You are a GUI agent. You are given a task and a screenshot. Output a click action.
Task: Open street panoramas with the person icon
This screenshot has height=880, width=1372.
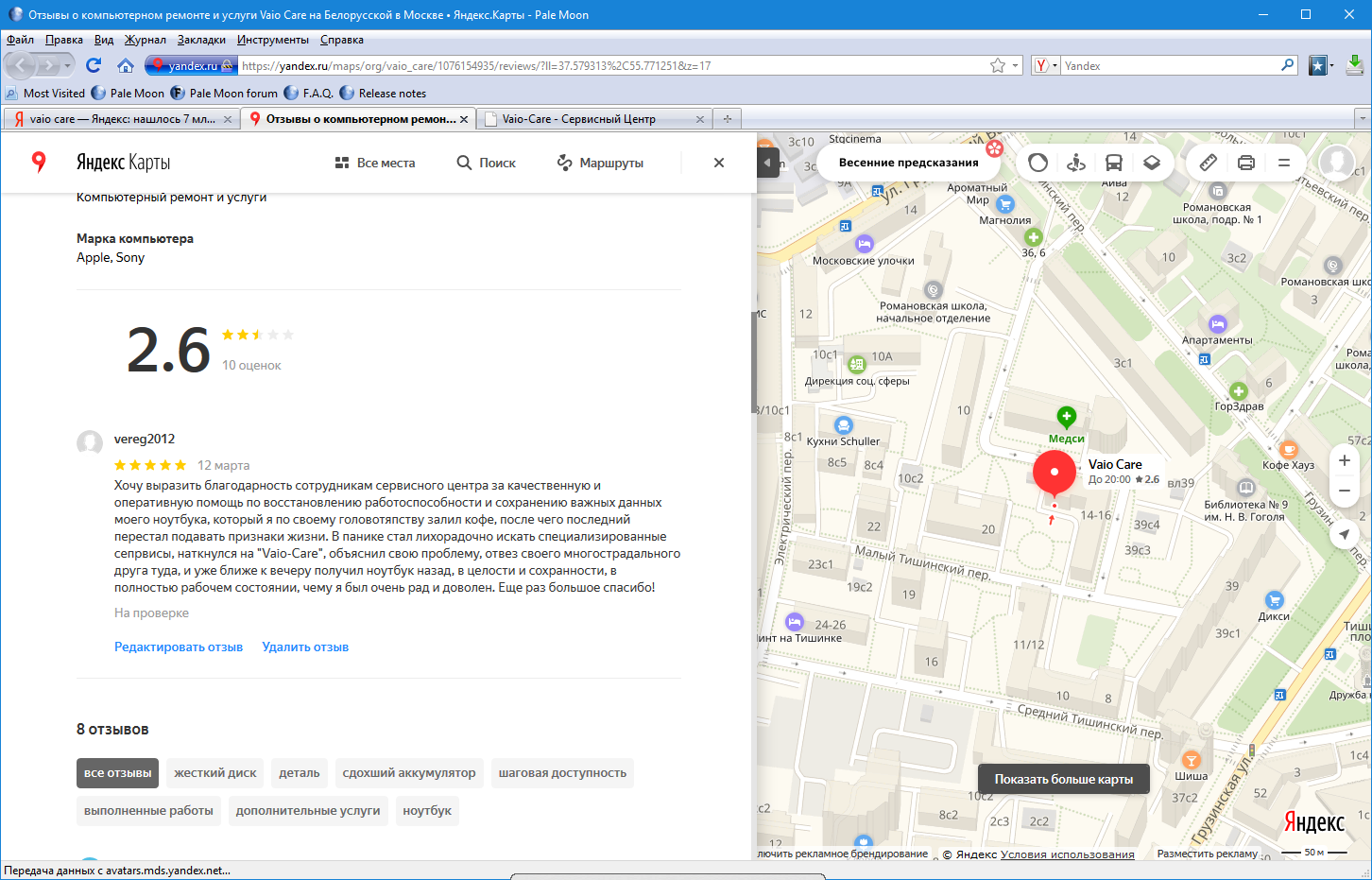coord(1076,163)
